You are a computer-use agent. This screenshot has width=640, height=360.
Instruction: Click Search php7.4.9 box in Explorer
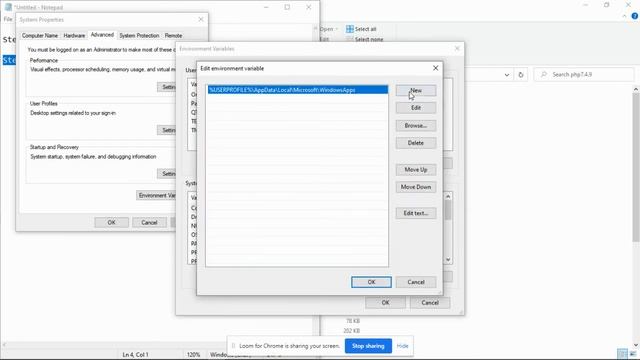[584, 75]
